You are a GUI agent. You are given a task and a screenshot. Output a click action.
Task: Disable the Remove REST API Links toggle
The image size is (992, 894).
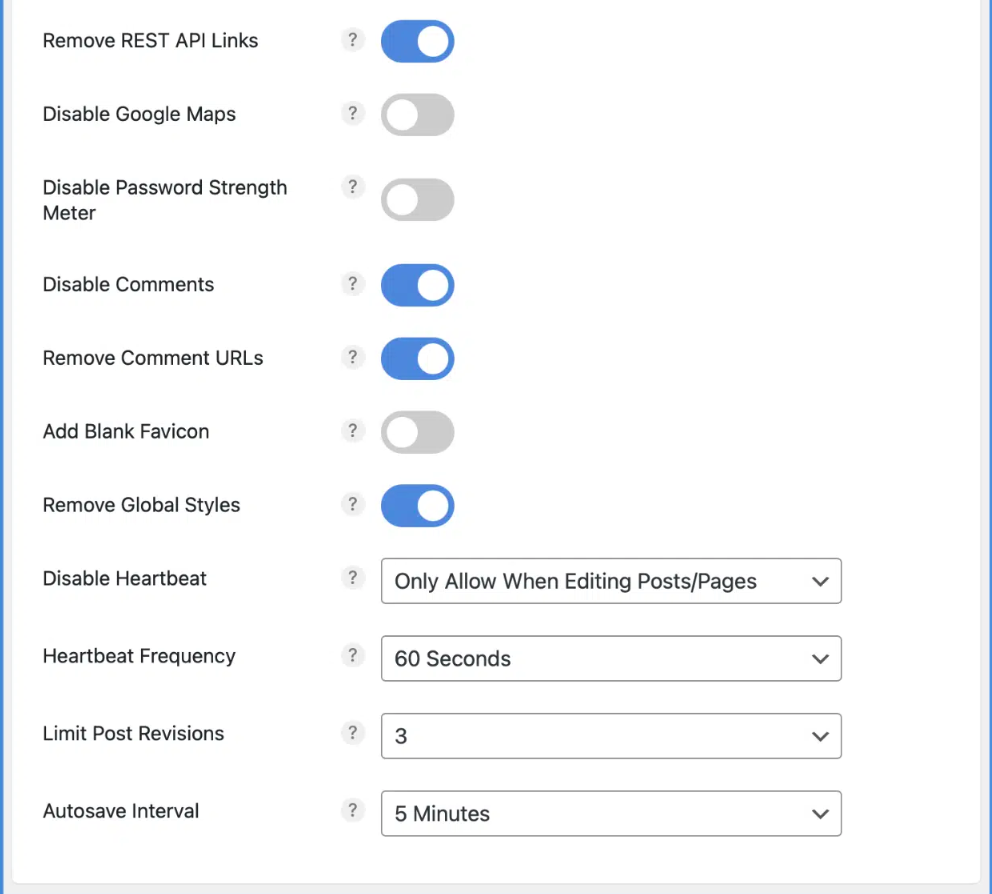[x=417, y=41]
